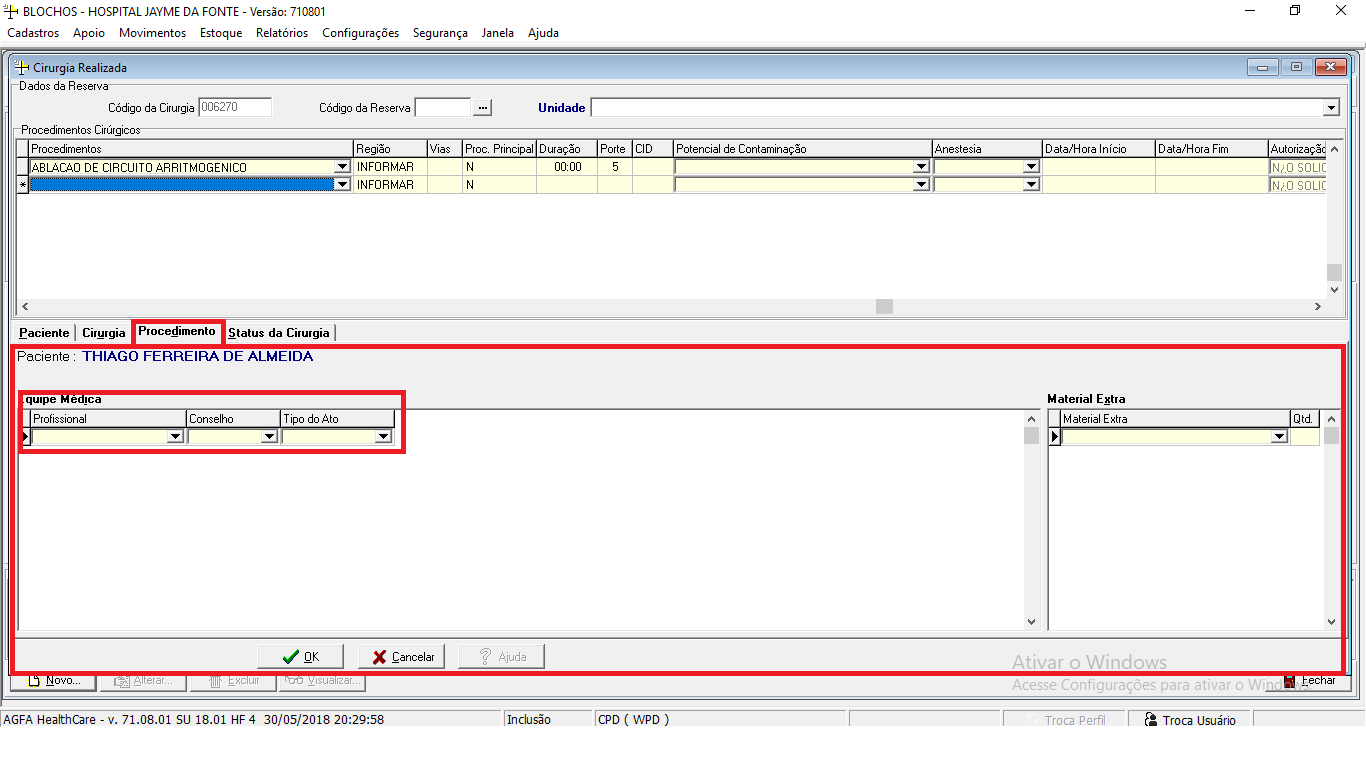This screenshot has height=768, width=1366.
Task: Click the Código da Cirurgia field
Action: coord(235,107)
